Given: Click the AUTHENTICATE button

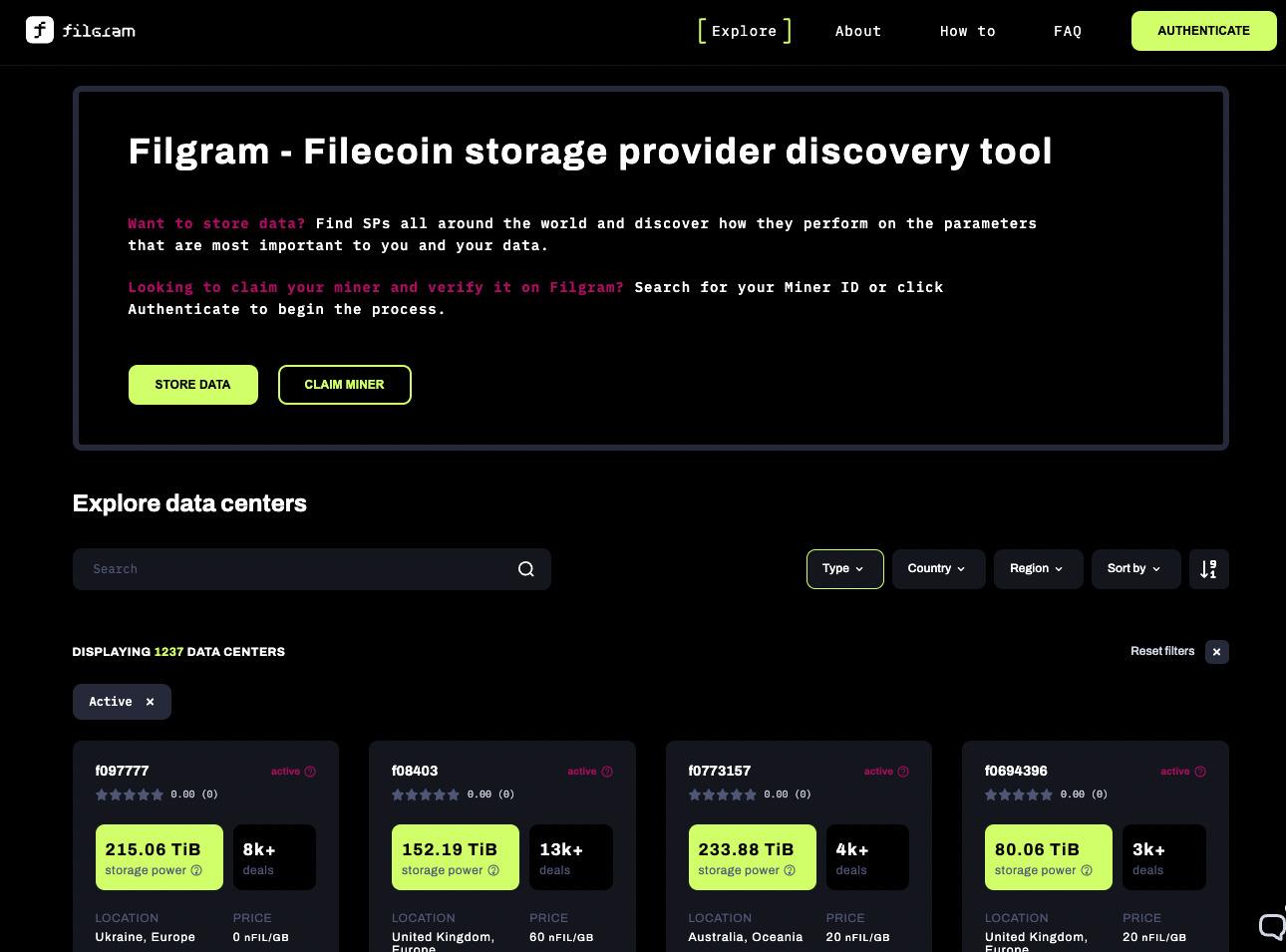Looking at the screenshot, I should tap(1203, 31).
